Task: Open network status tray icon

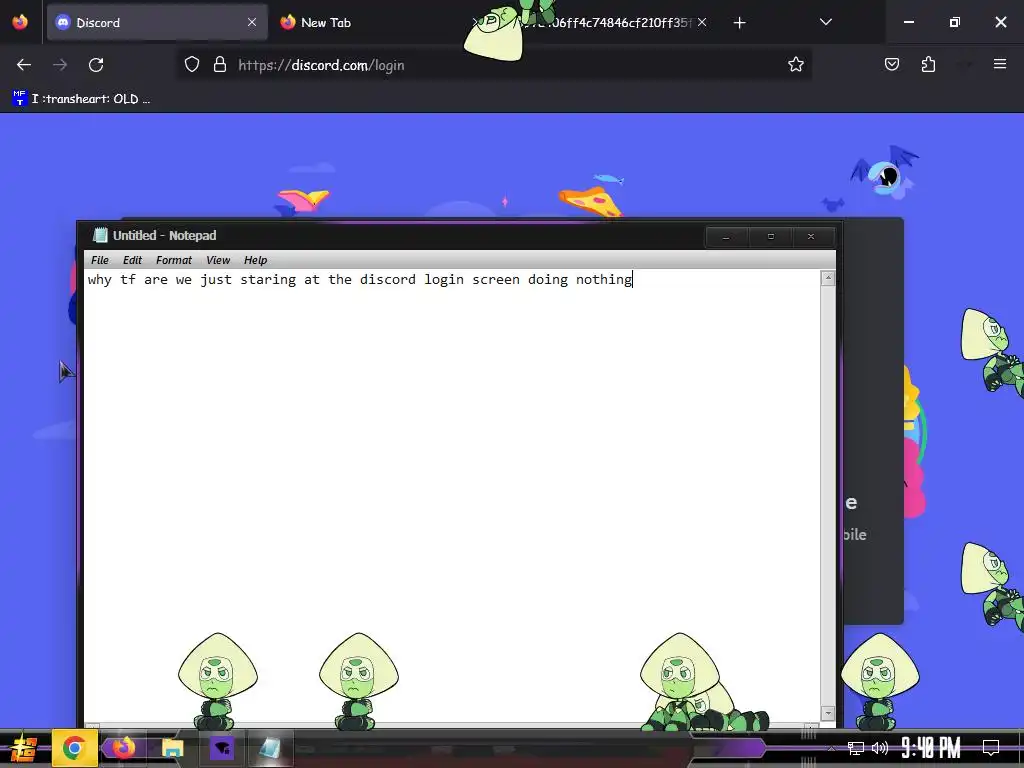Action: (856, 748)
